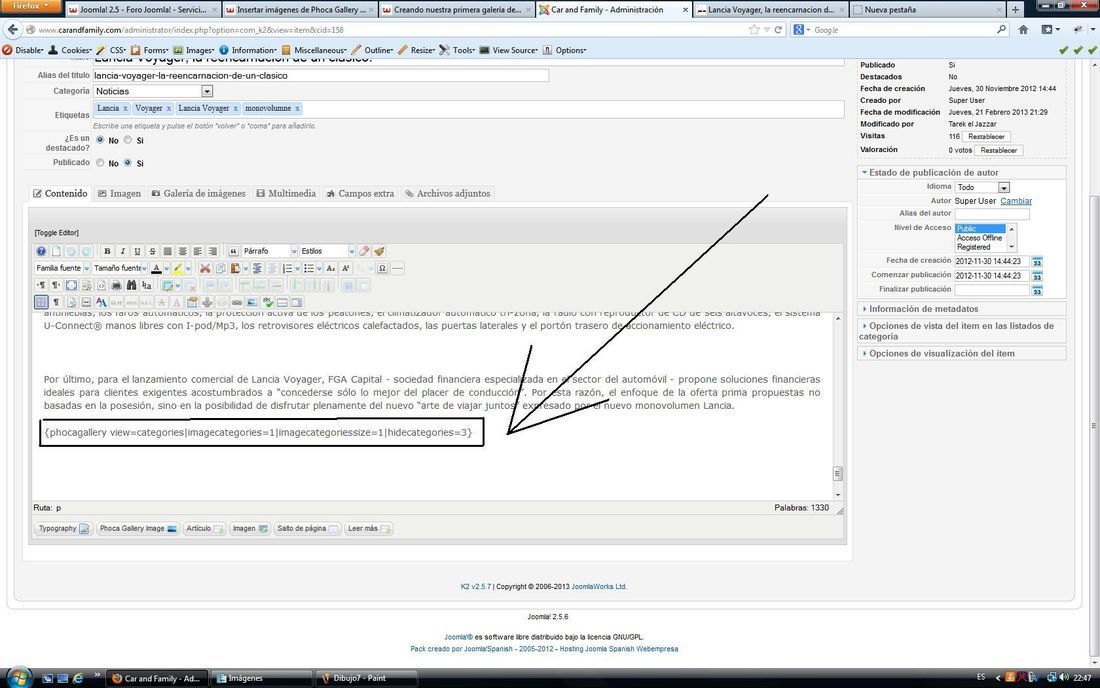Set ¿Es un destacado? to No
1100x688 pixels.
pos(100,140)
